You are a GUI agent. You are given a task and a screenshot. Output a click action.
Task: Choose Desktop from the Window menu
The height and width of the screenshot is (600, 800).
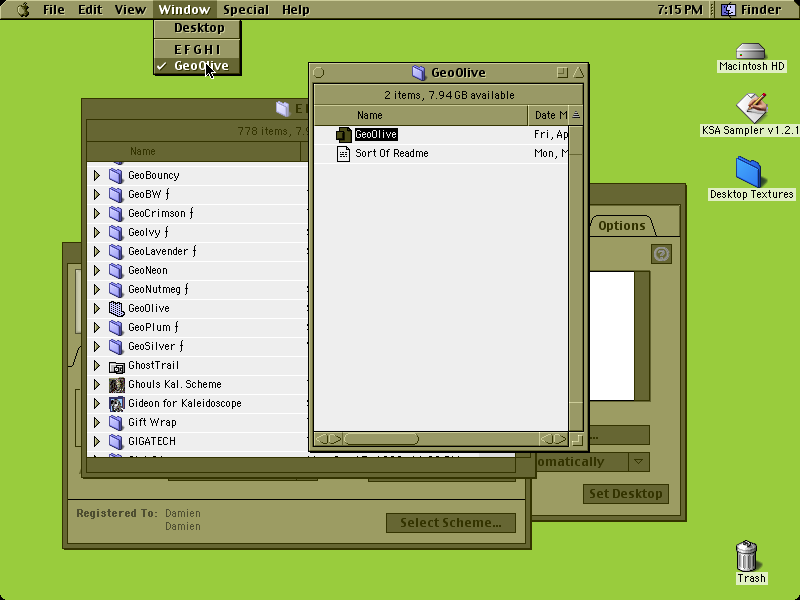coord(197,28)
